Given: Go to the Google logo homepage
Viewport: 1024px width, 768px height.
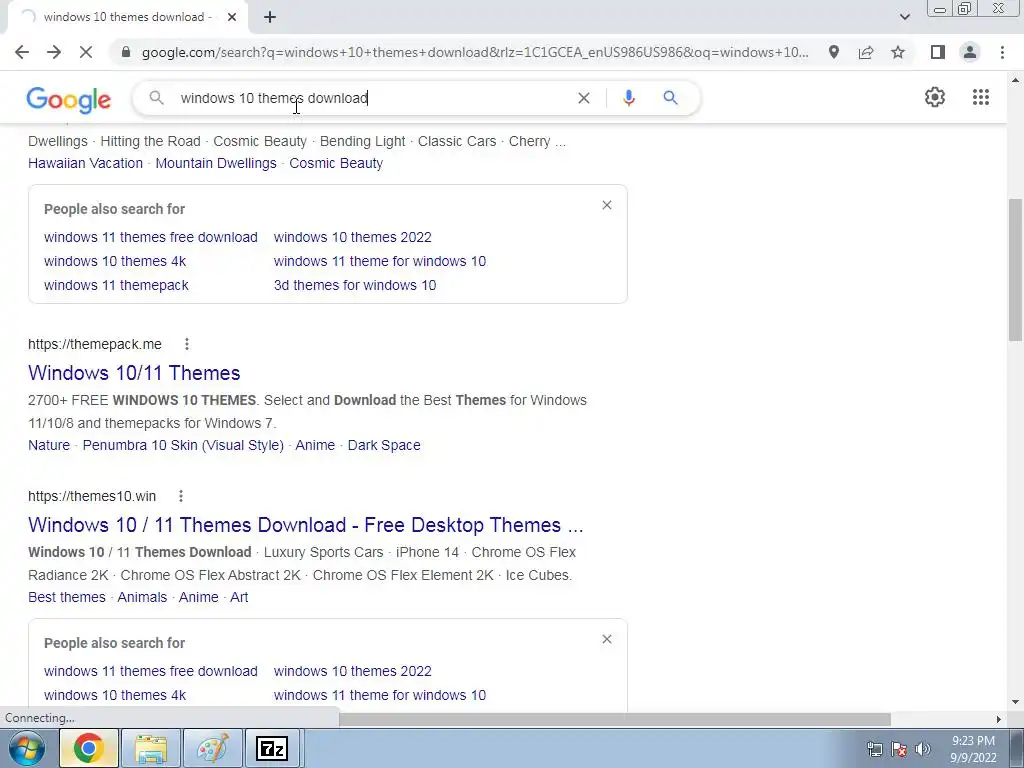Looking at the screenshot, I should click(69, 99).
